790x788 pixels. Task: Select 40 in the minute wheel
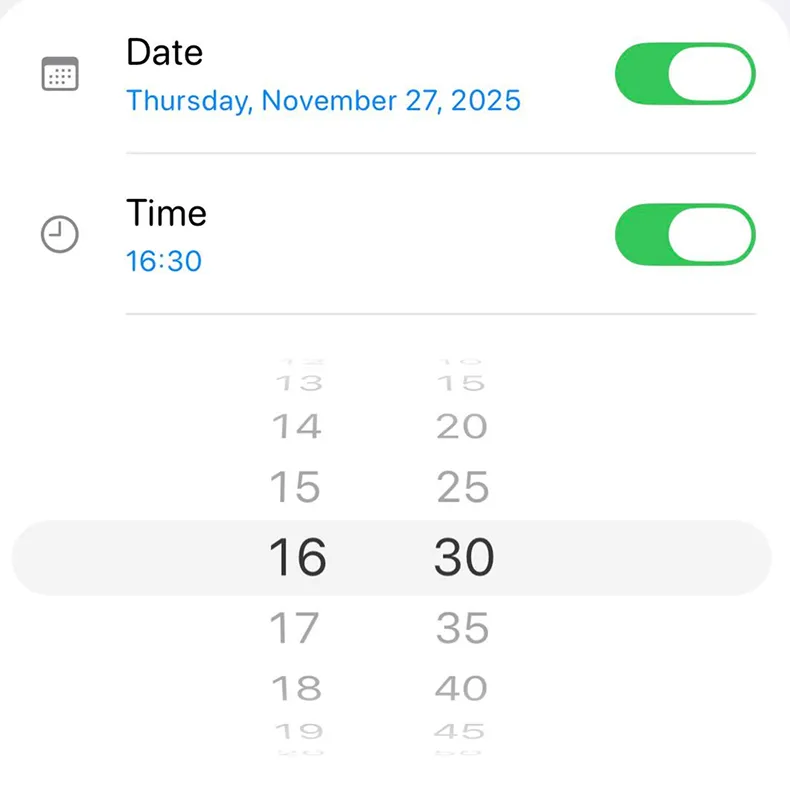462,688
